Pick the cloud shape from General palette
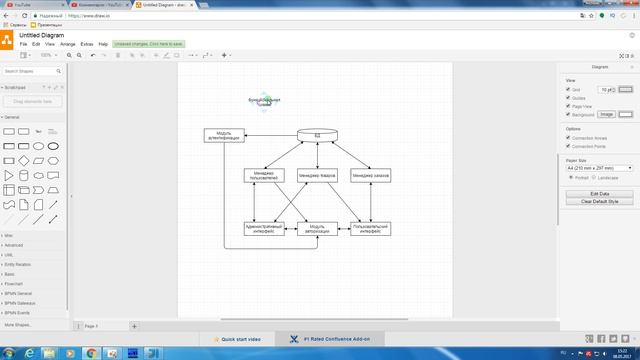 (38, 176)
